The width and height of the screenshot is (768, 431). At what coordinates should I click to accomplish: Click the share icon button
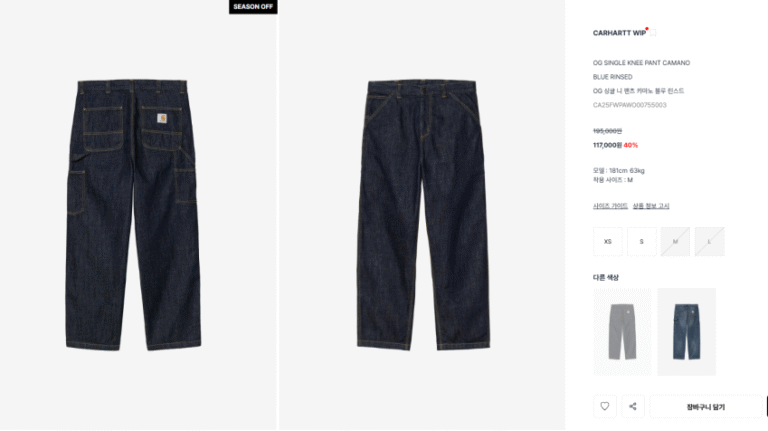[633, 406]
